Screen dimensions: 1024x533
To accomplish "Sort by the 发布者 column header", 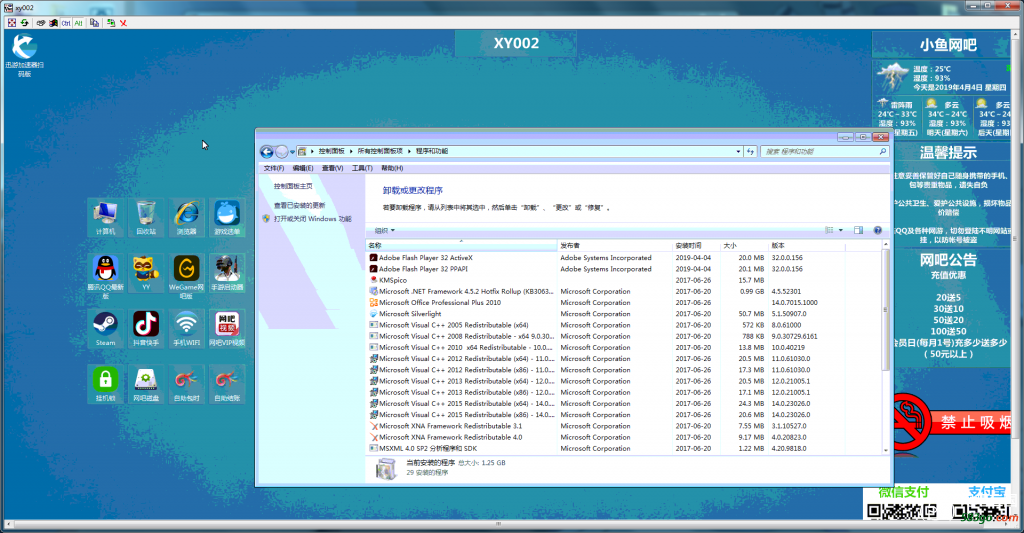I will [615, 246].
